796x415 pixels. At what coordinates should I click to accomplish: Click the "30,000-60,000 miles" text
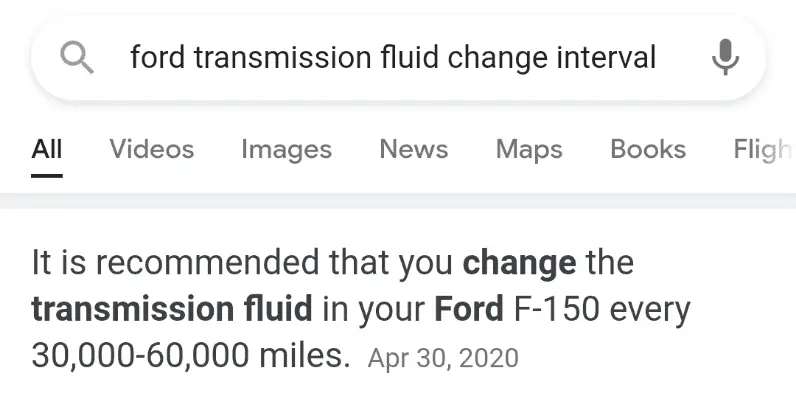191,354
